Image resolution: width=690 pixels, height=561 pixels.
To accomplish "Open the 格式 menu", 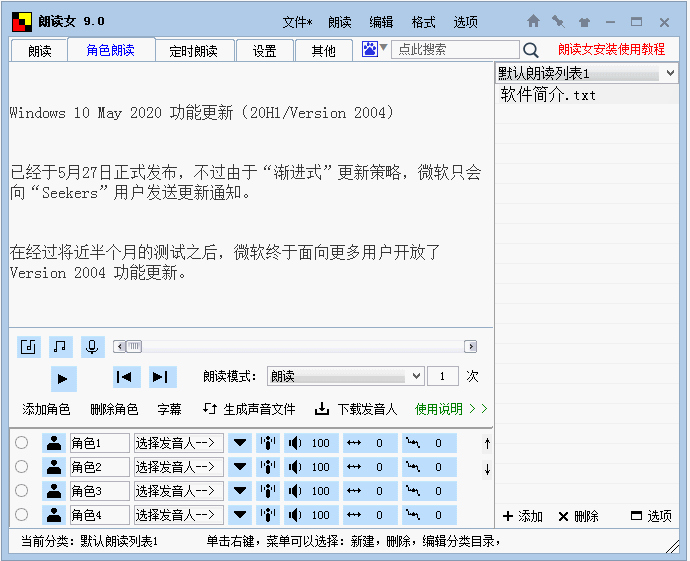I will tap(423, 22).
